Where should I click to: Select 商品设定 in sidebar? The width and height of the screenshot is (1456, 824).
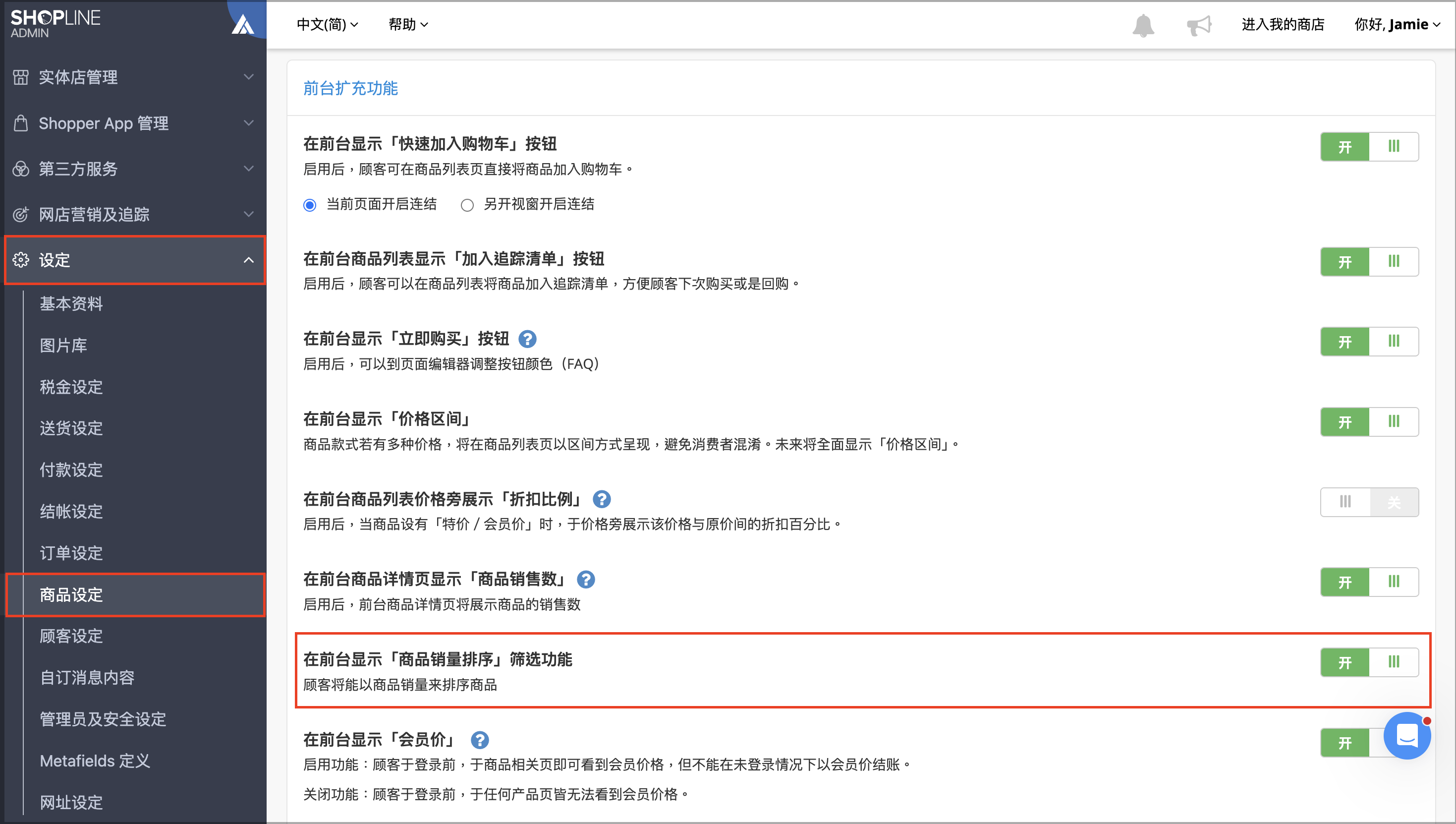(x=136, y=595)
